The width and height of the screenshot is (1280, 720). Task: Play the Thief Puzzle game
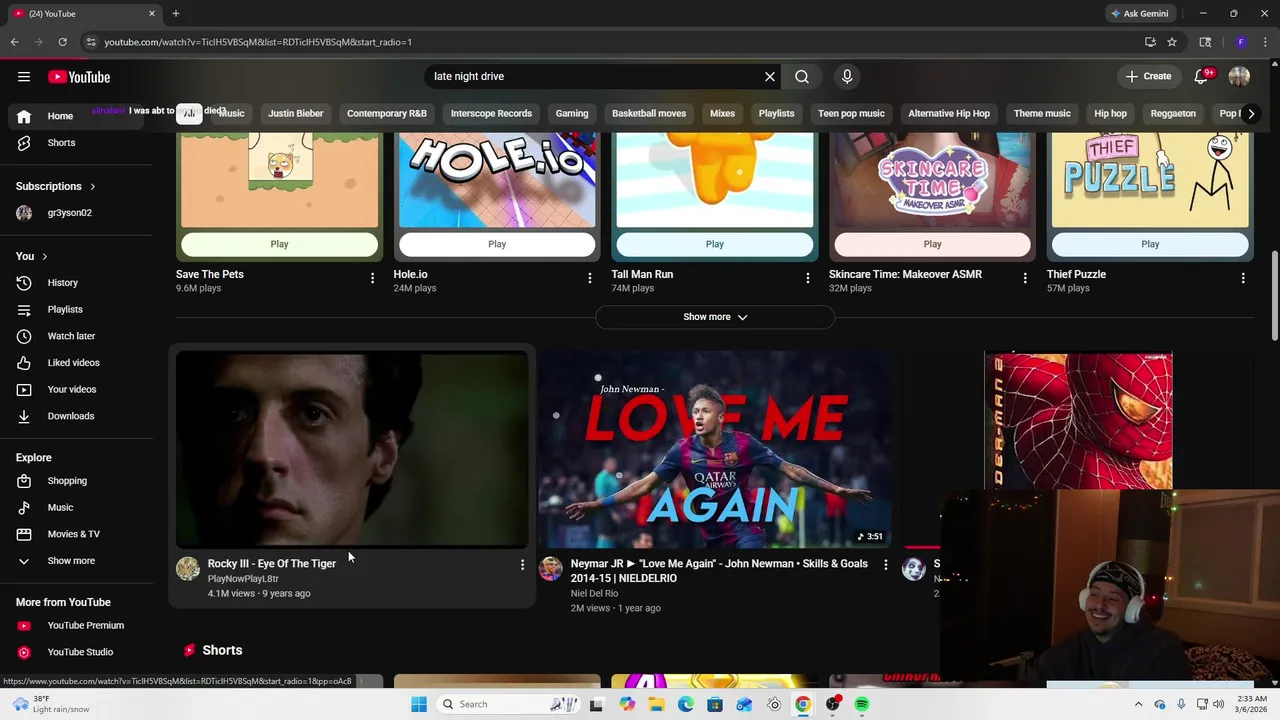click(1150, 244)
